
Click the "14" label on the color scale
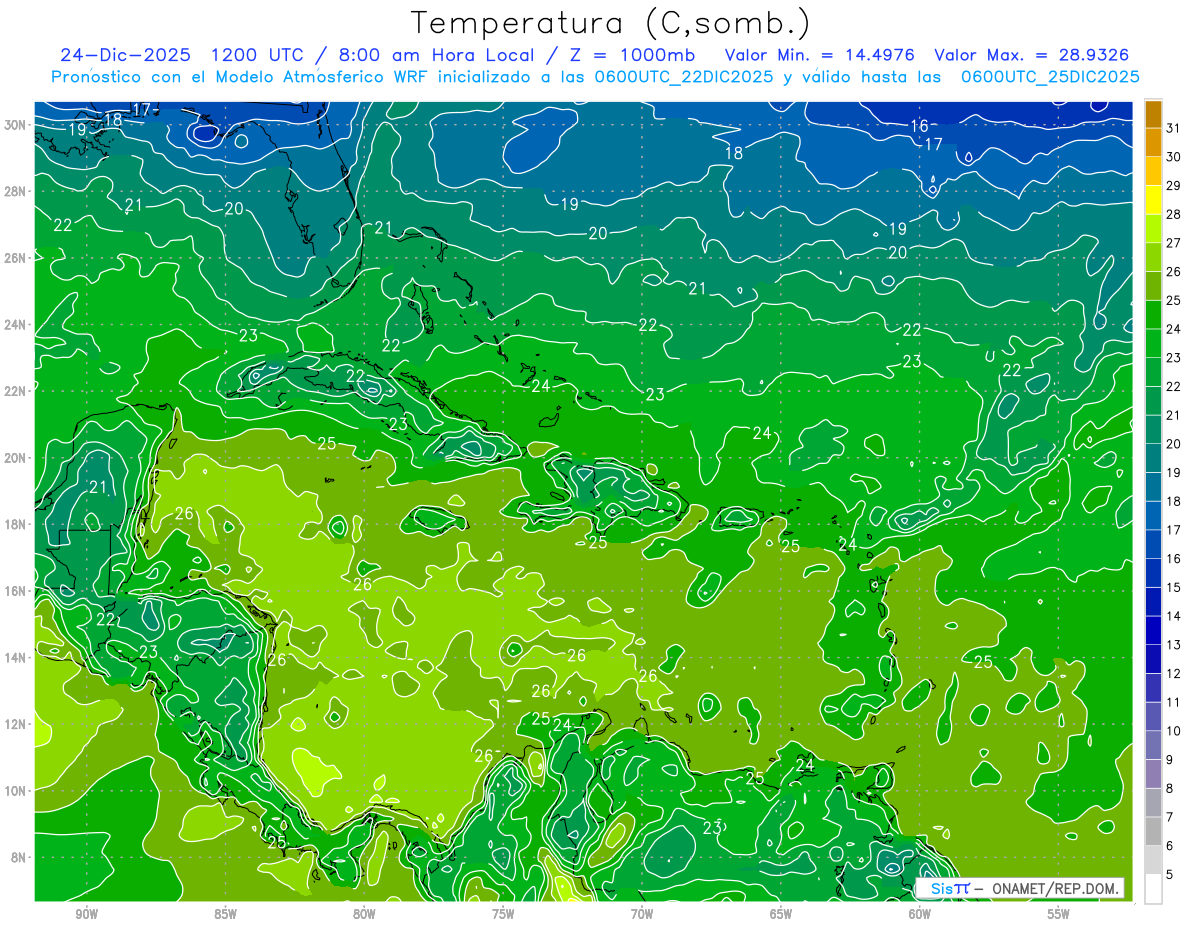tap(1174, 616)
